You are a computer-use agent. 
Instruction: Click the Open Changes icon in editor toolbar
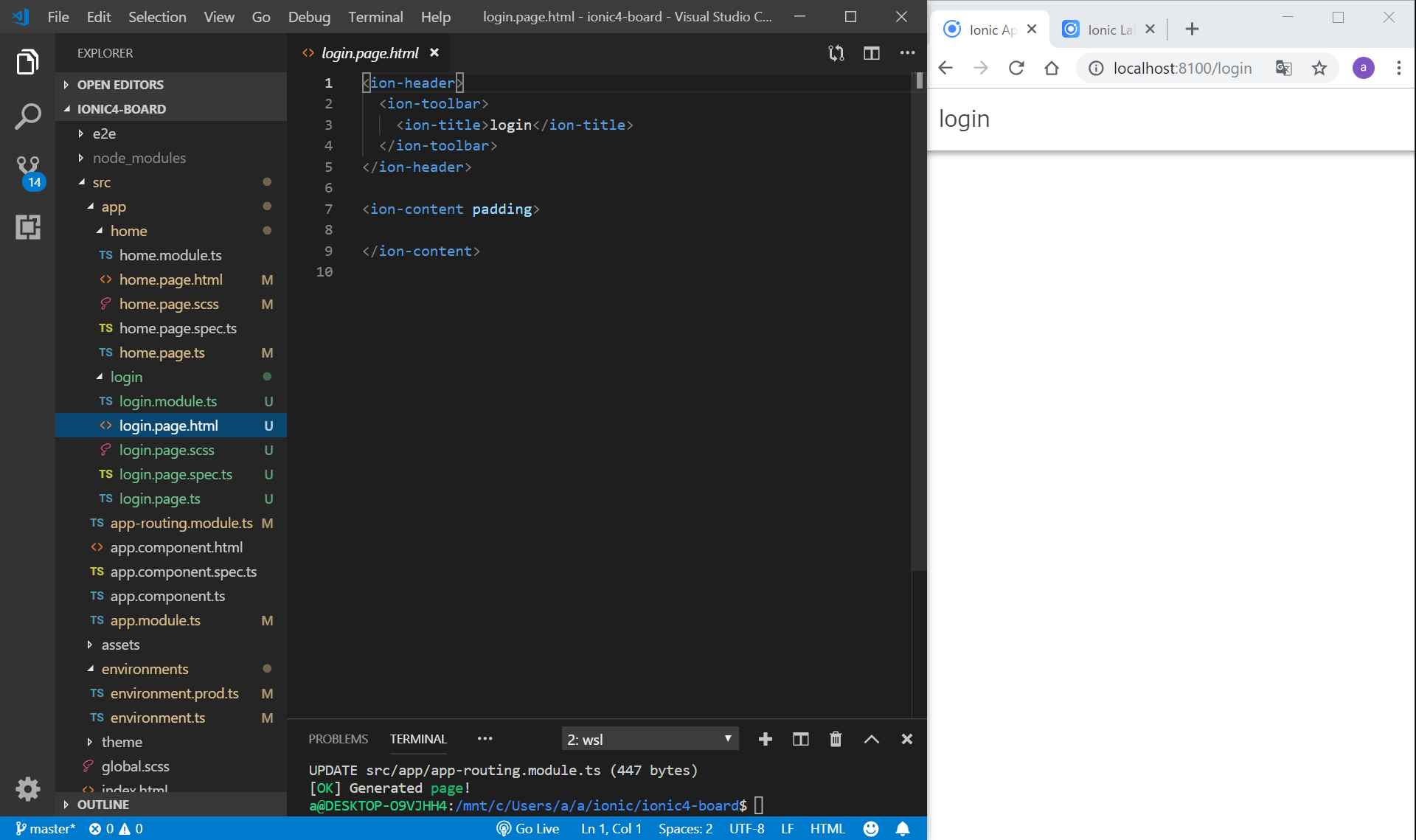[x=836, y=53]
